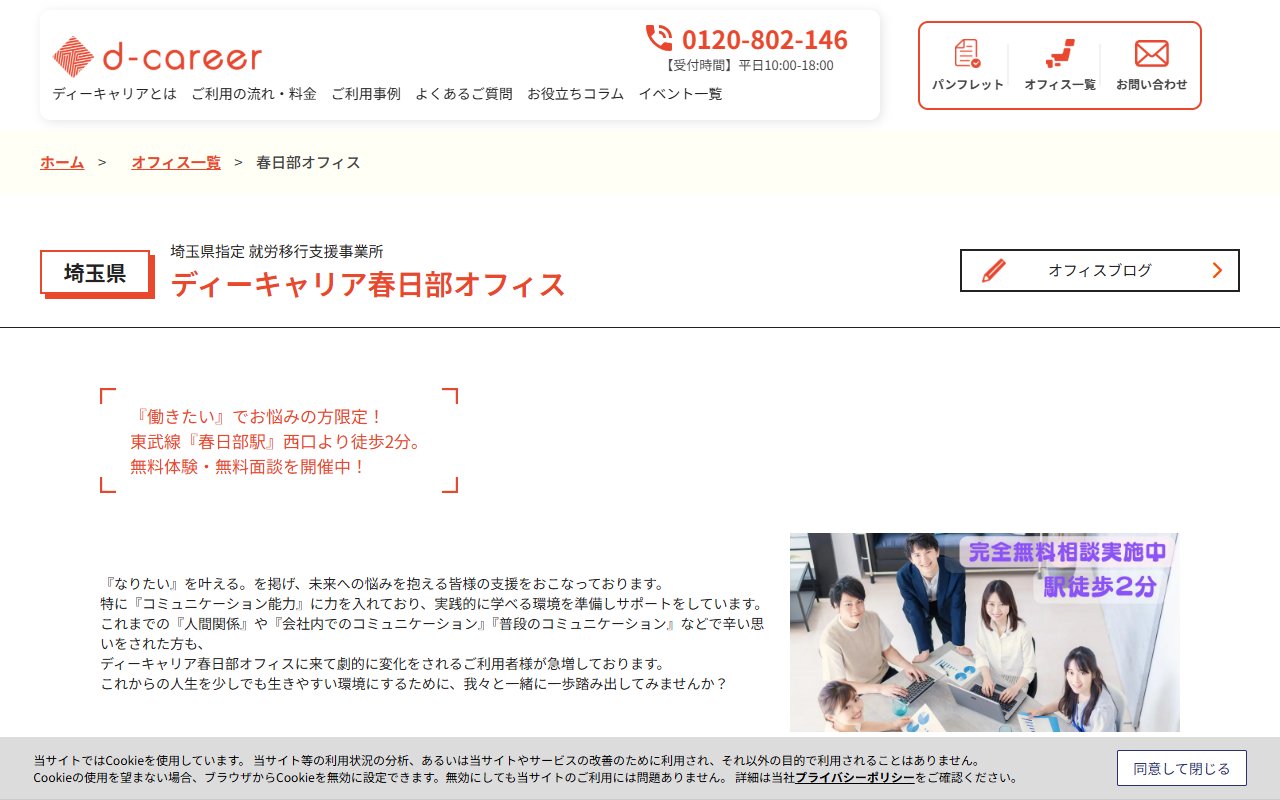The width and height of the screenshot is (1280, 800).
Task: Open ご利用の流れ・料金 menu item
Action: tap(254, 94)
